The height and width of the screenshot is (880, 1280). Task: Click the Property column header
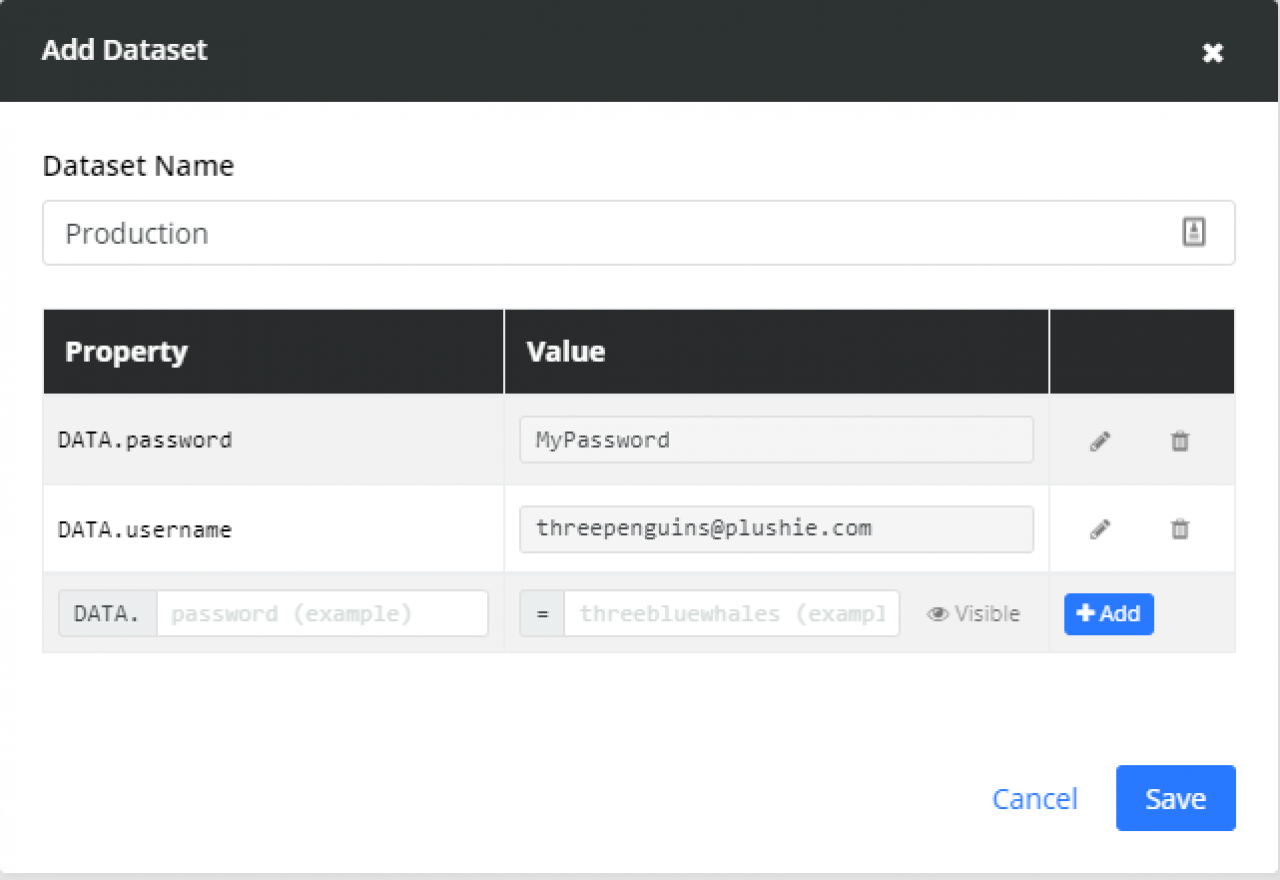(126, 351)
